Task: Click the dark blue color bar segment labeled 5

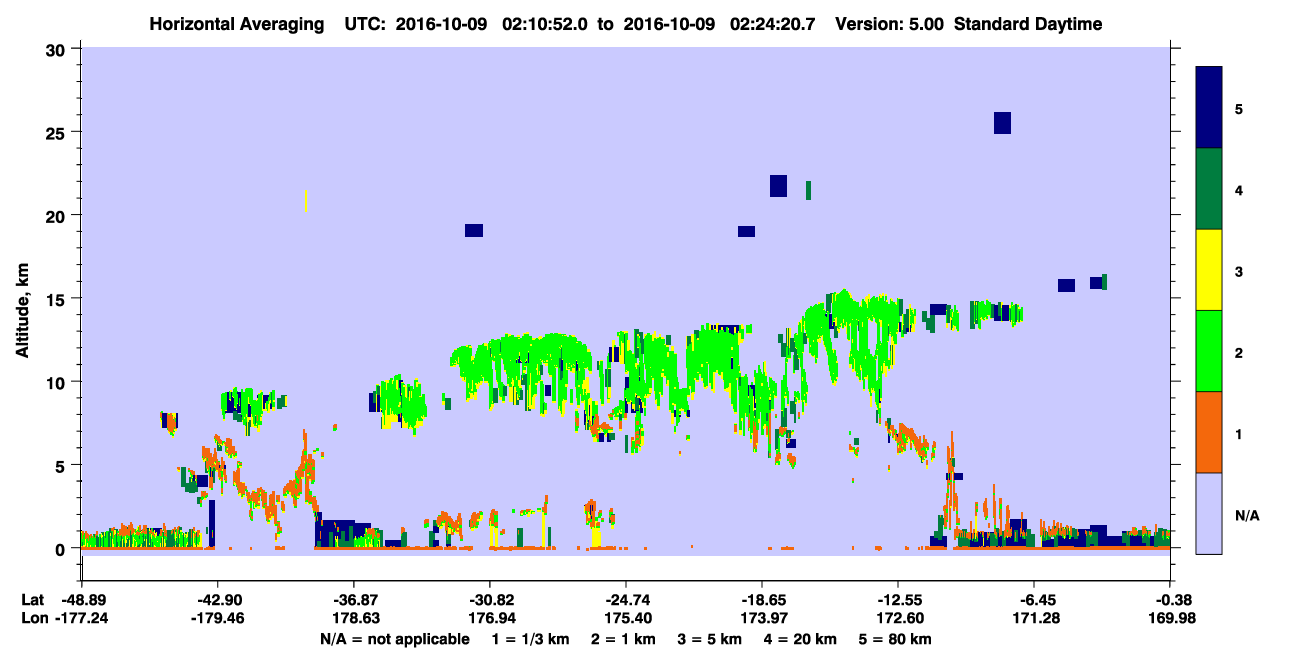Action: pyautogui.click(x=1209, y=108)
